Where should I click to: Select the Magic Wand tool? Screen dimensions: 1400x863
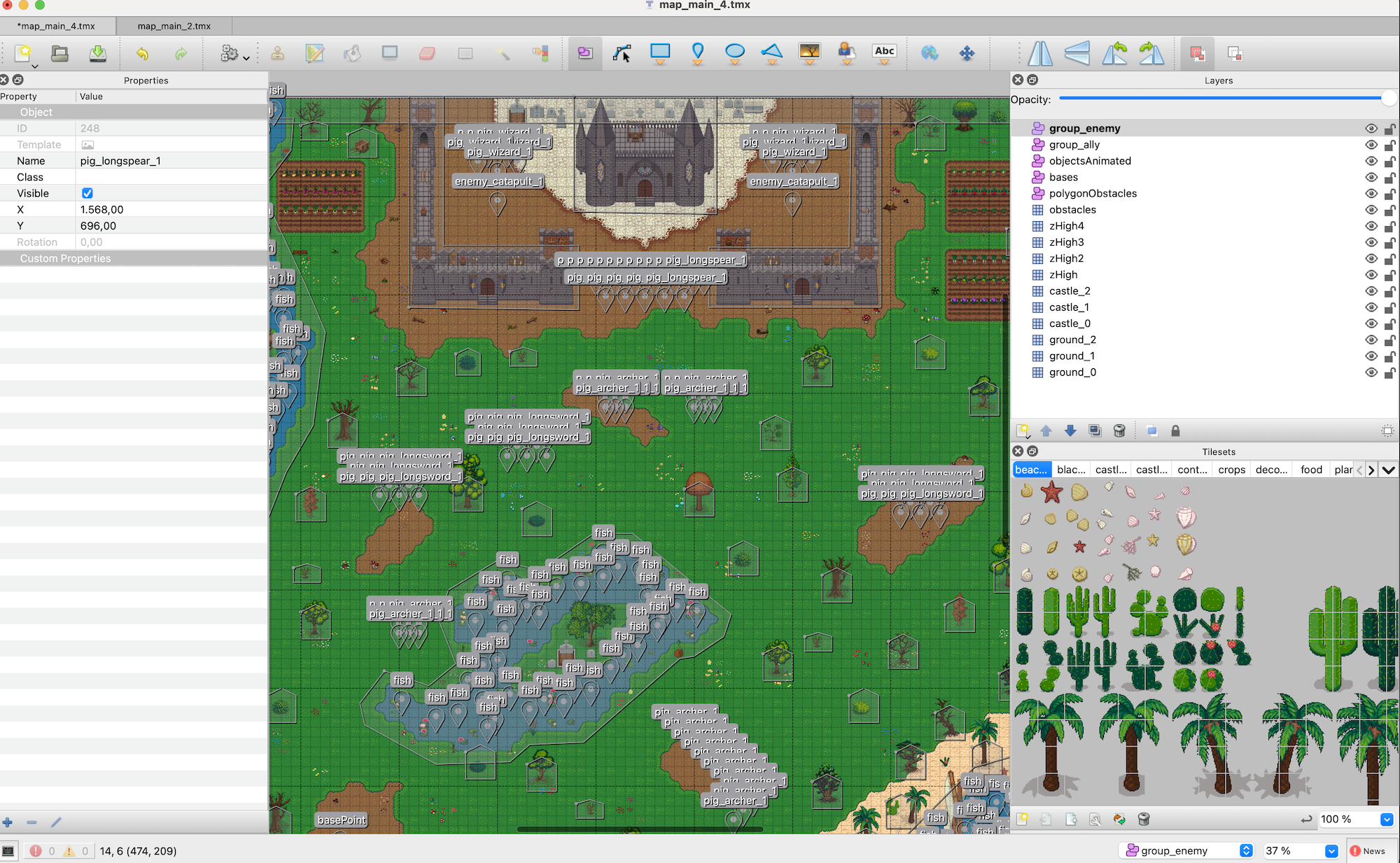[x=503, y=53]
